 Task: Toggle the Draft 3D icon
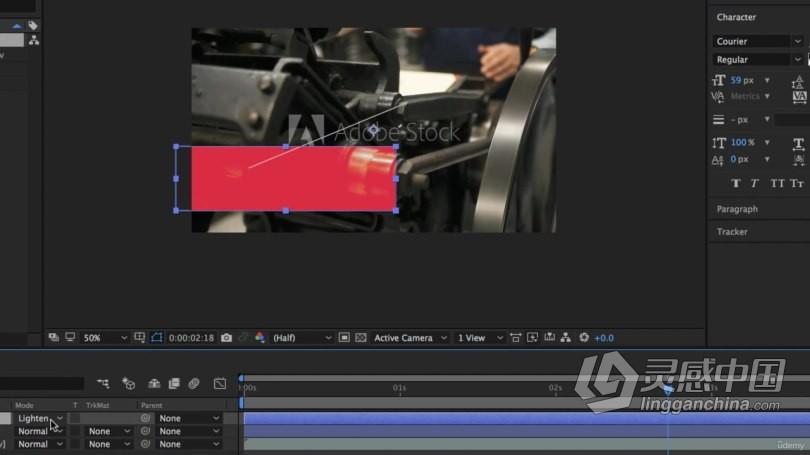tap(128, 383)
